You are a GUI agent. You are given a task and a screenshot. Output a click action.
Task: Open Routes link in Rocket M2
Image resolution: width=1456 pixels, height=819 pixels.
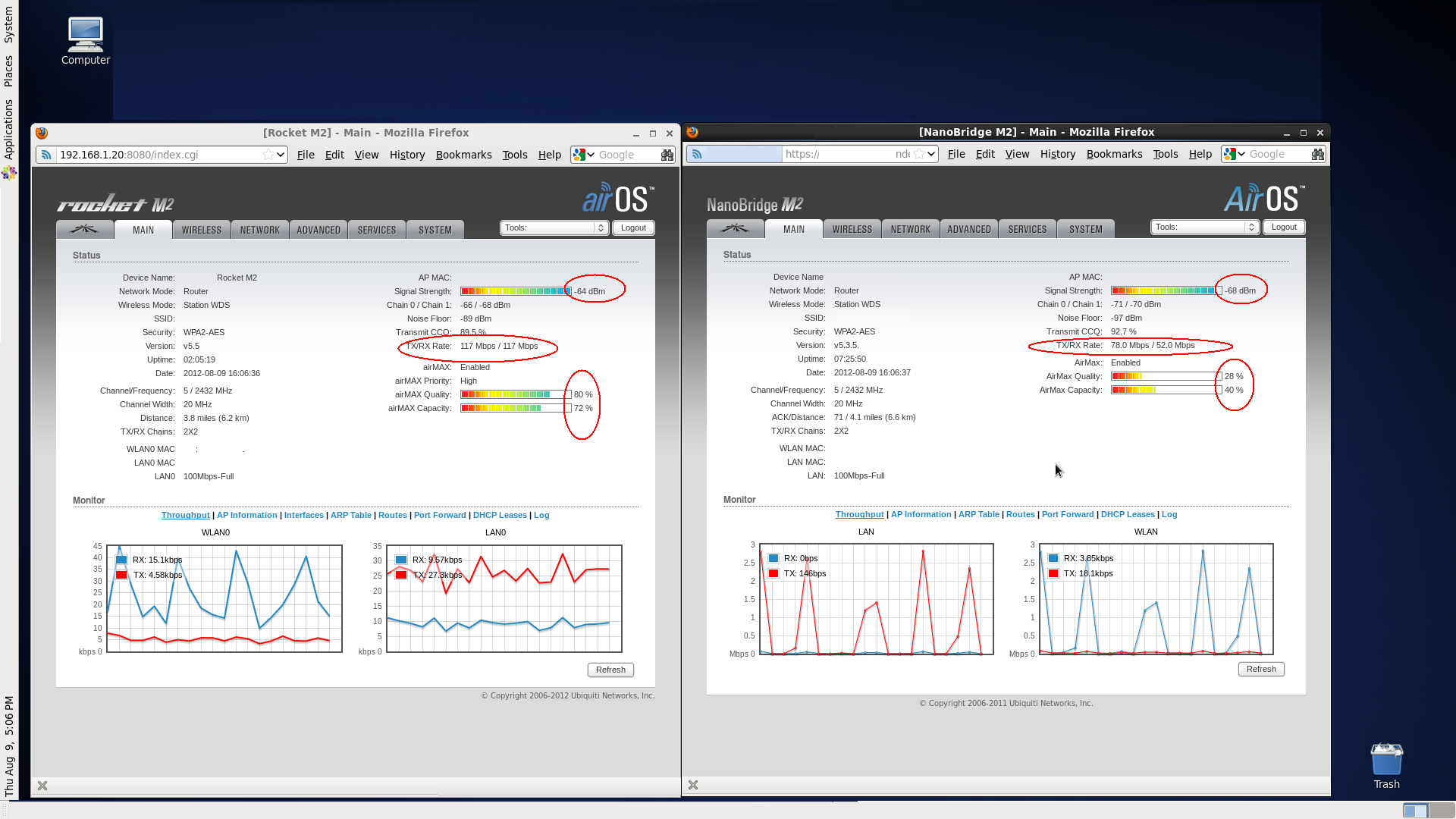click(x=393, y=515)
